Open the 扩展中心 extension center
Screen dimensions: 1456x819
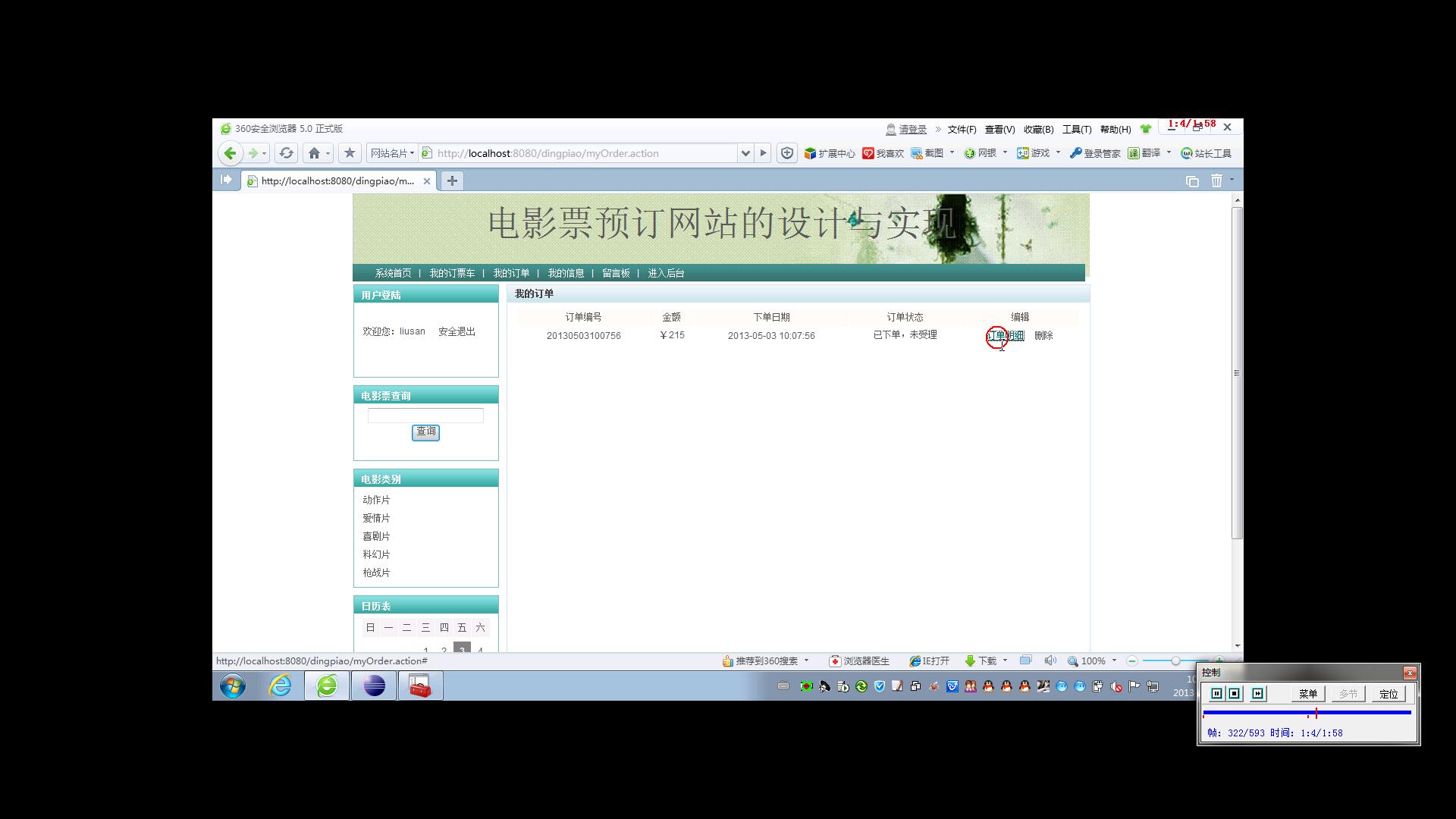coord(830,153)
